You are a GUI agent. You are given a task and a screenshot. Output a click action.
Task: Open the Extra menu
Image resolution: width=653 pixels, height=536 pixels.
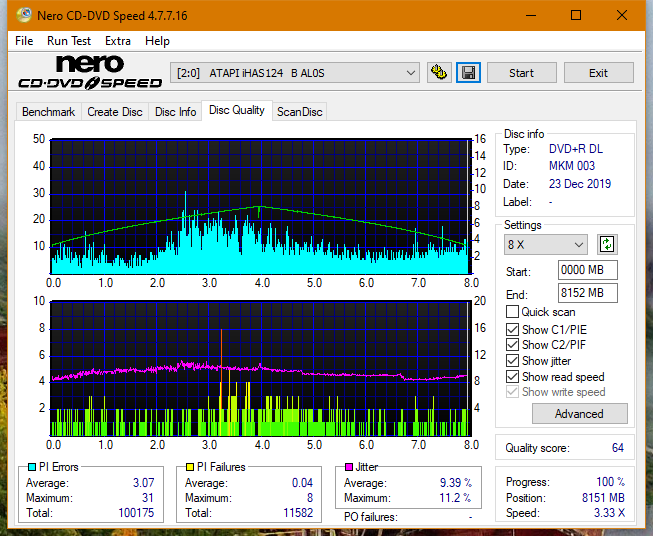click(118, 41)
